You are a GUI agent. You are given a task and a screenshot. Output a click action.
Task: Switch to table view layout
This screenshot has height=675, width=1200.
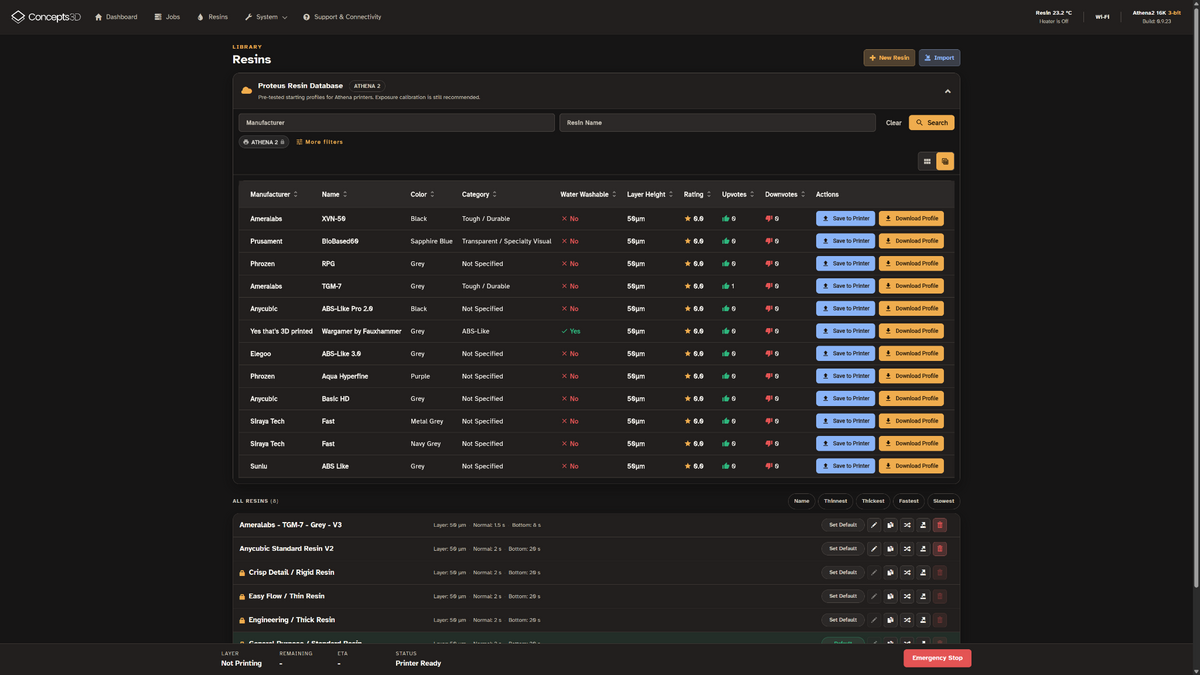(x=945, y=161)
